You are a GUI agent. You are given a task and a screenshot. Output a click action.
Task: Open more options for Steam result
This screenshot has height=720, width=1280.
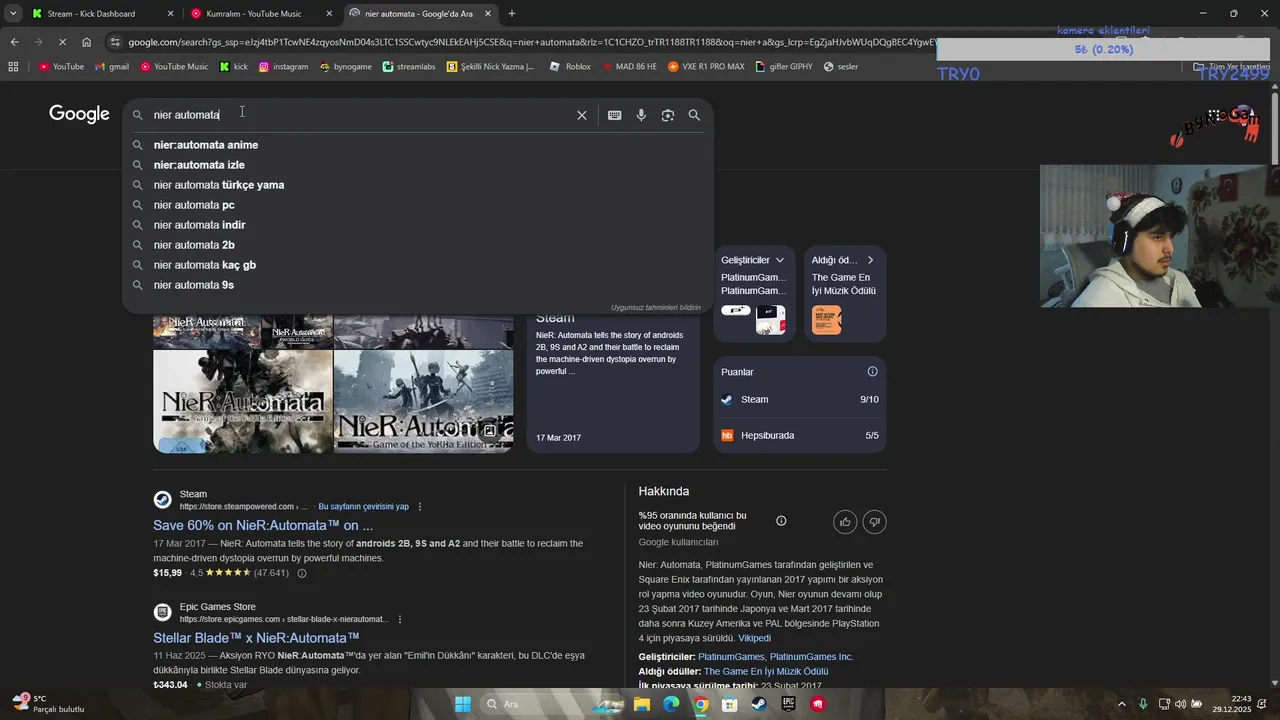420,507
